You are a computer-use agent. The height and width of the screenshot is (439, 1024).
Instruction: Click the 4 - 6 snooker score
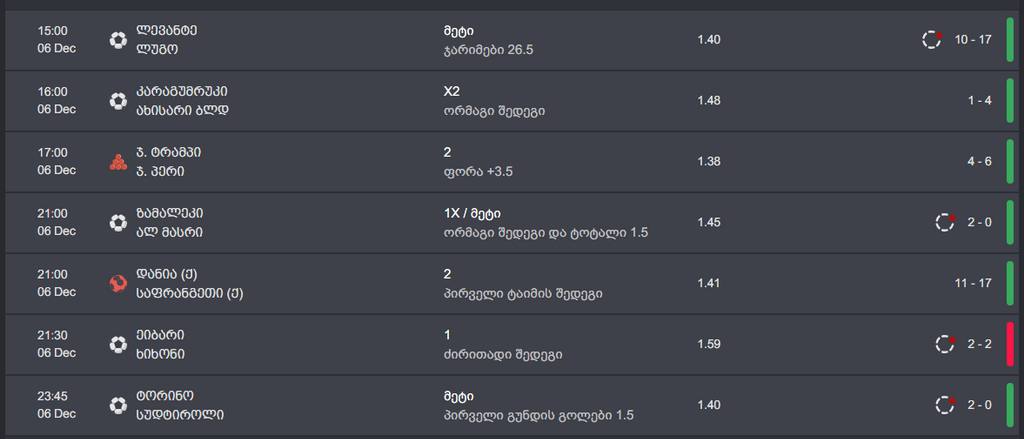(x=979, y=161)
